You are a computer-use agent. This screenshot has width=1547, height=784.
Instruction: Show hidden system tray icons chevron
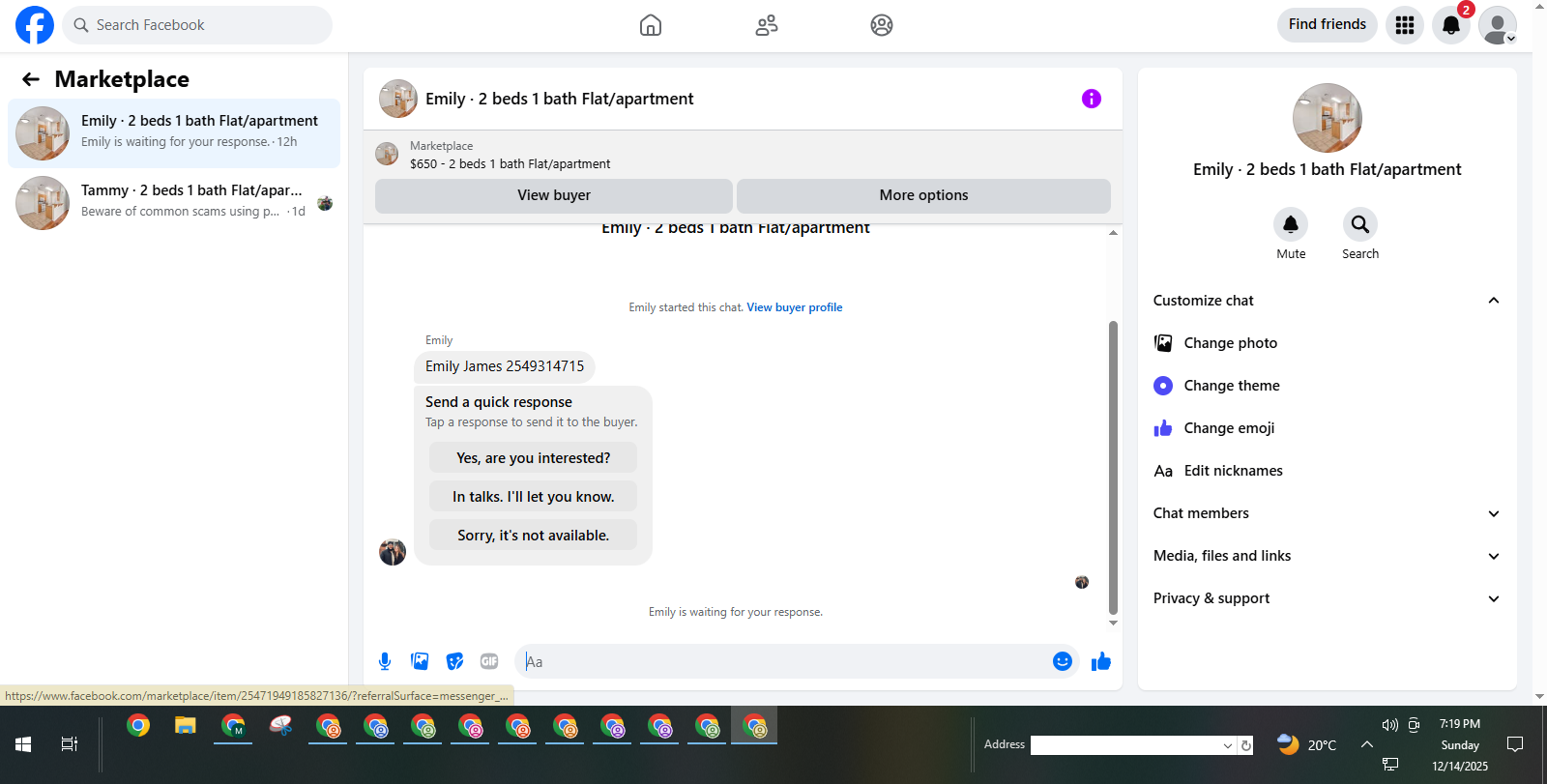tap(1367, 744)
